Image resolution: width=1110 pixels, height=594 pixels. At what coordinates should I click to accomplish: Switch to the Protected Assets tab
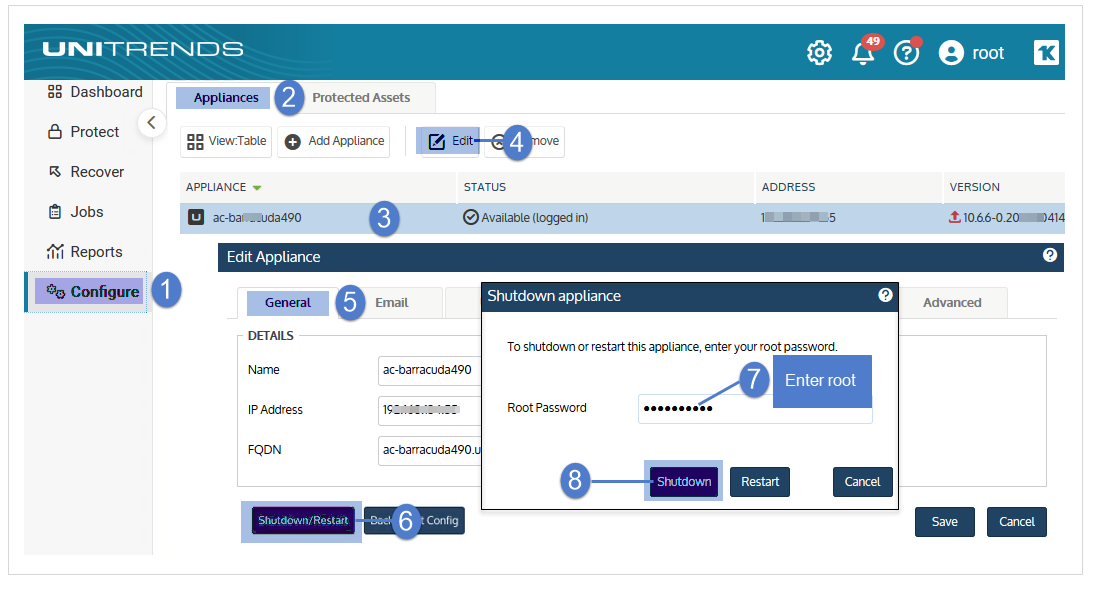pyautogui.click(x=361, y=98)
